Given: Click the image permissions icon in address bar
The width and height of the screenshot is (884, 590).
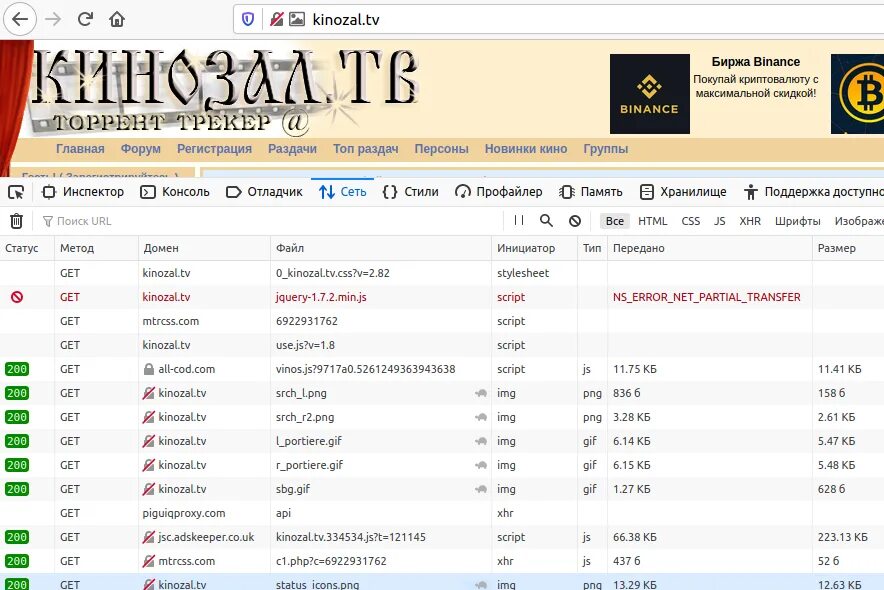Looking at the screenshot, I should [x=297, y=19].
